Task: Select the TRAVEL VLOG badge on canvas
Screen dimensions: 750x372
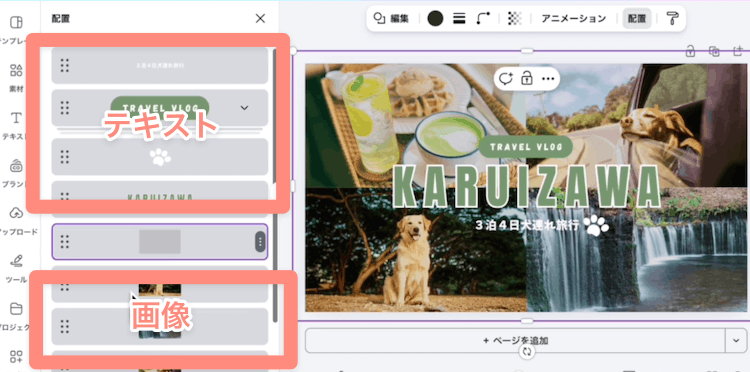Action: click(x=526, y=147)
